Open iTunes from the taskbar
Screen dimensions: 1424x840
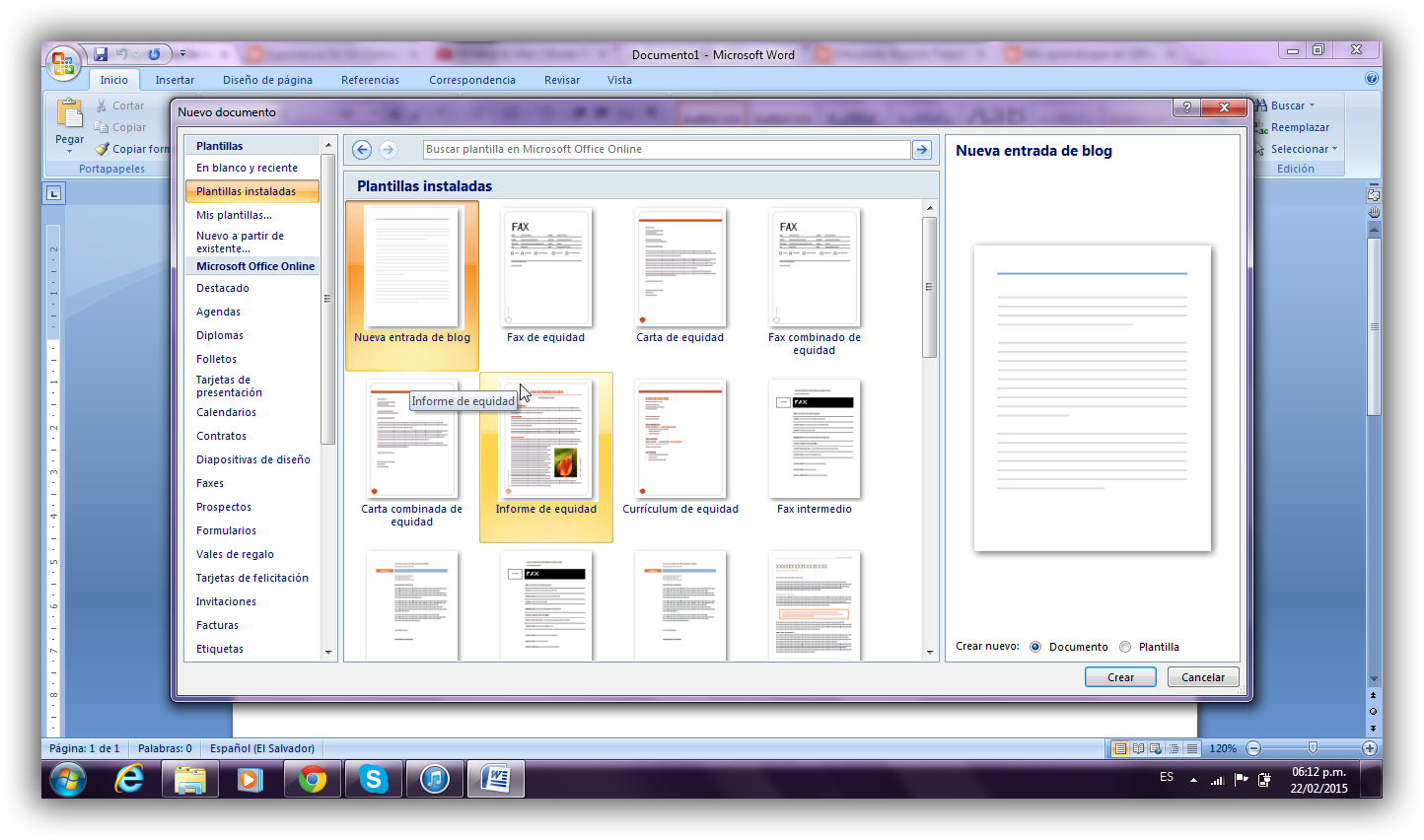click(x=435, y=778)
